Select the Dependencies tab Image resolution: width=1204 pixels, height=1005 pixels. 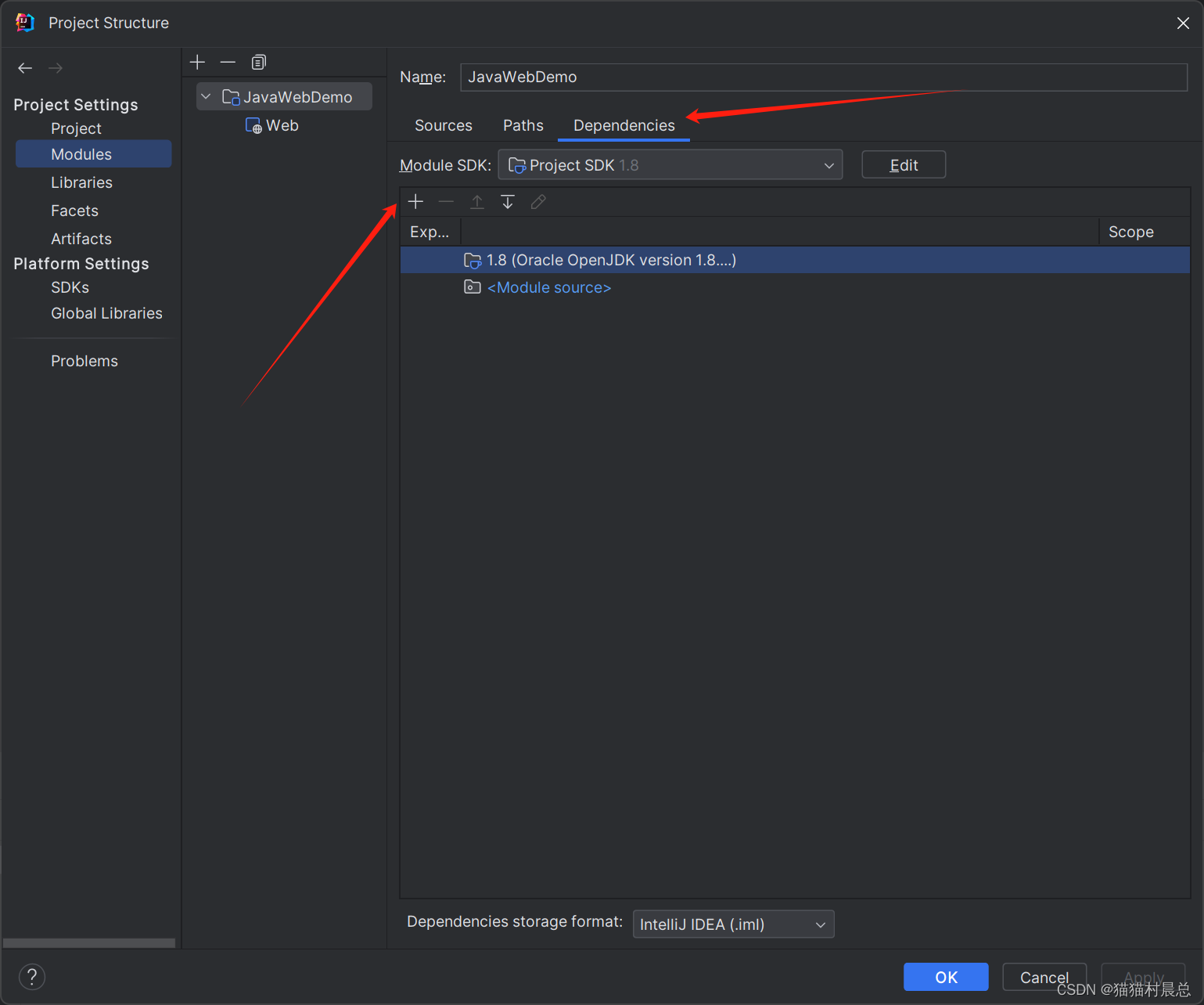tap(624, 125)
